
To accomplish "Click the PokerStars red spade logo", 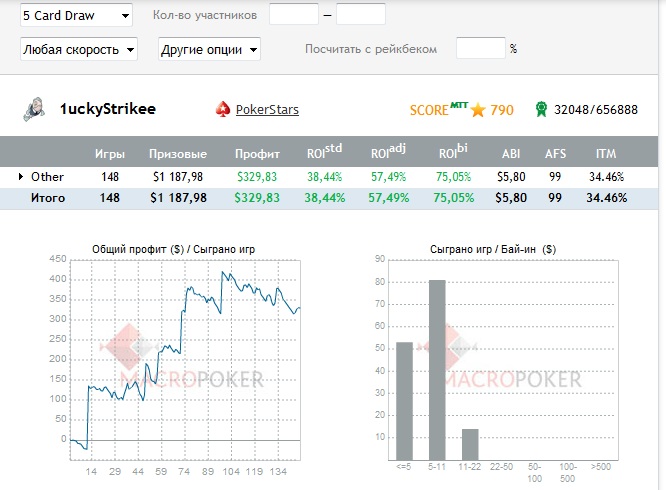I will tap(223, 109).
